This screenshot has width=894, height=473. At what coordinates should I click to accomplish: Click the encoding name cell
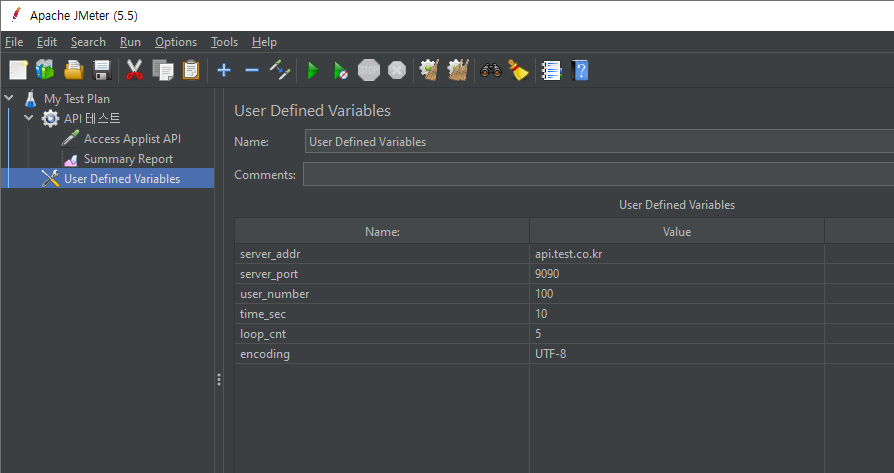tap(382, 353)
